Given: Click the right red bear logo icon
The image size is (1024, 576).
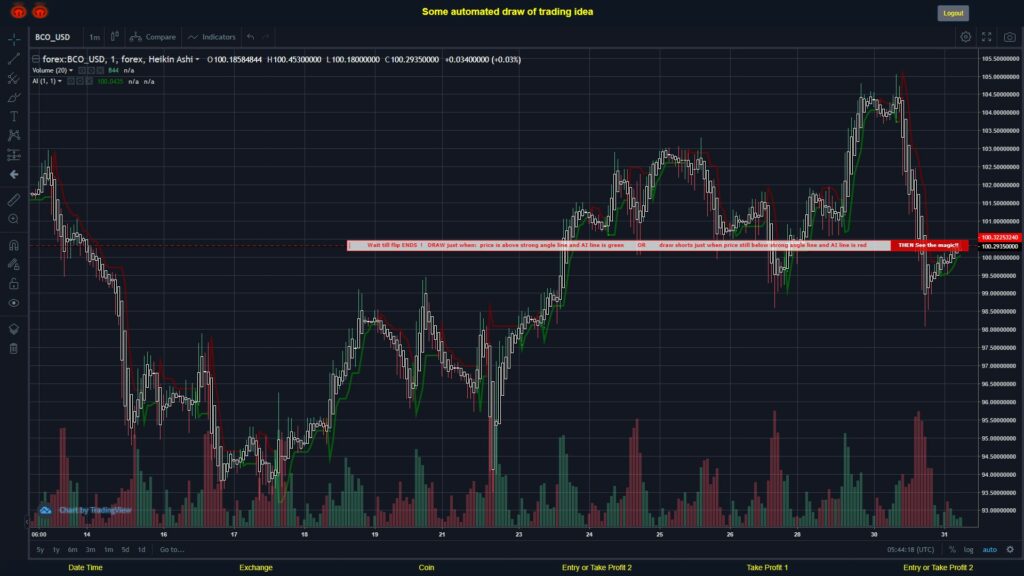Looking at the screenshot, I should coord(40,10).
